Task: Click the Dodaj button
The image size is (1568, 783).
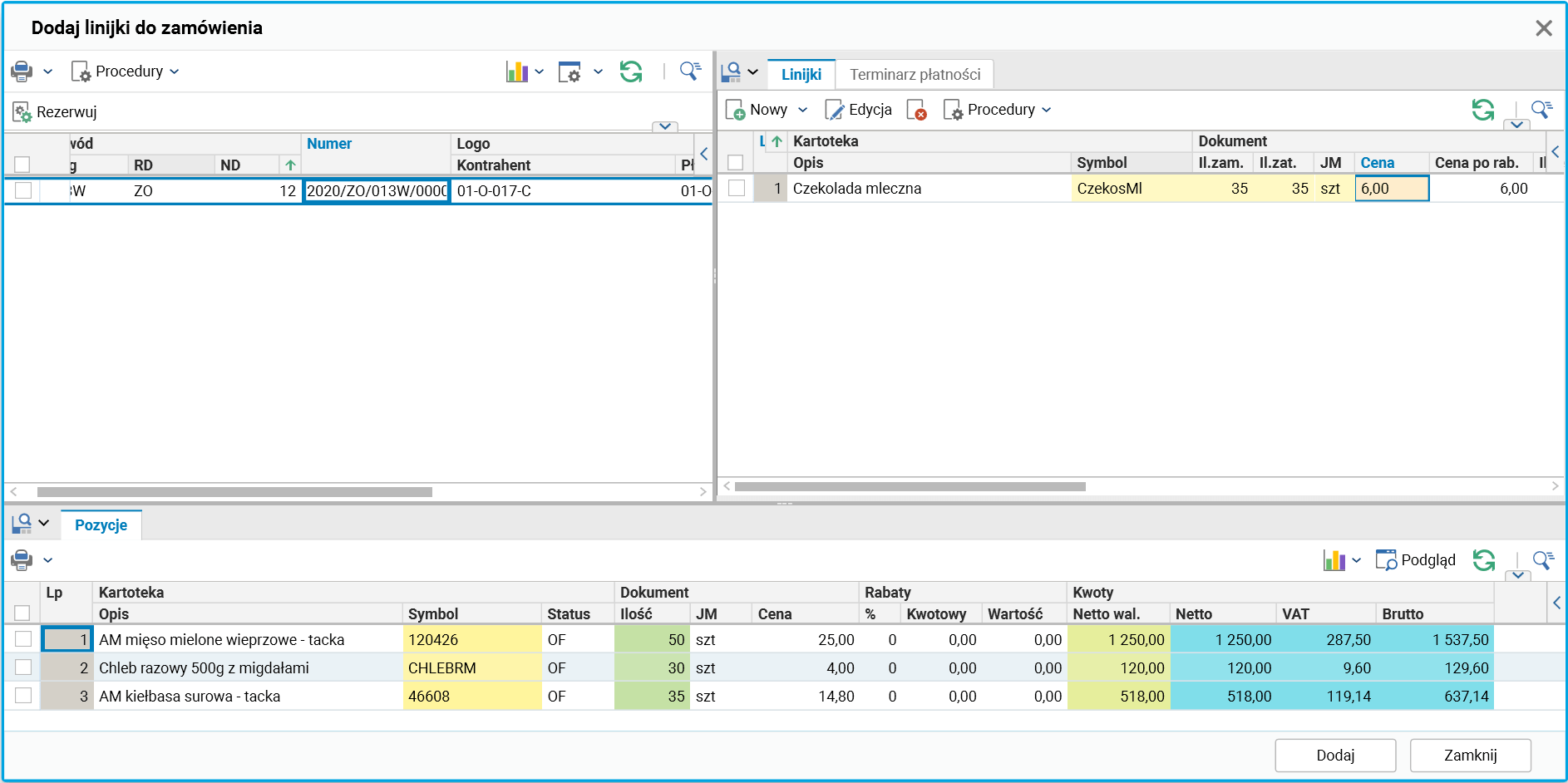Action: pos(1335,756)
